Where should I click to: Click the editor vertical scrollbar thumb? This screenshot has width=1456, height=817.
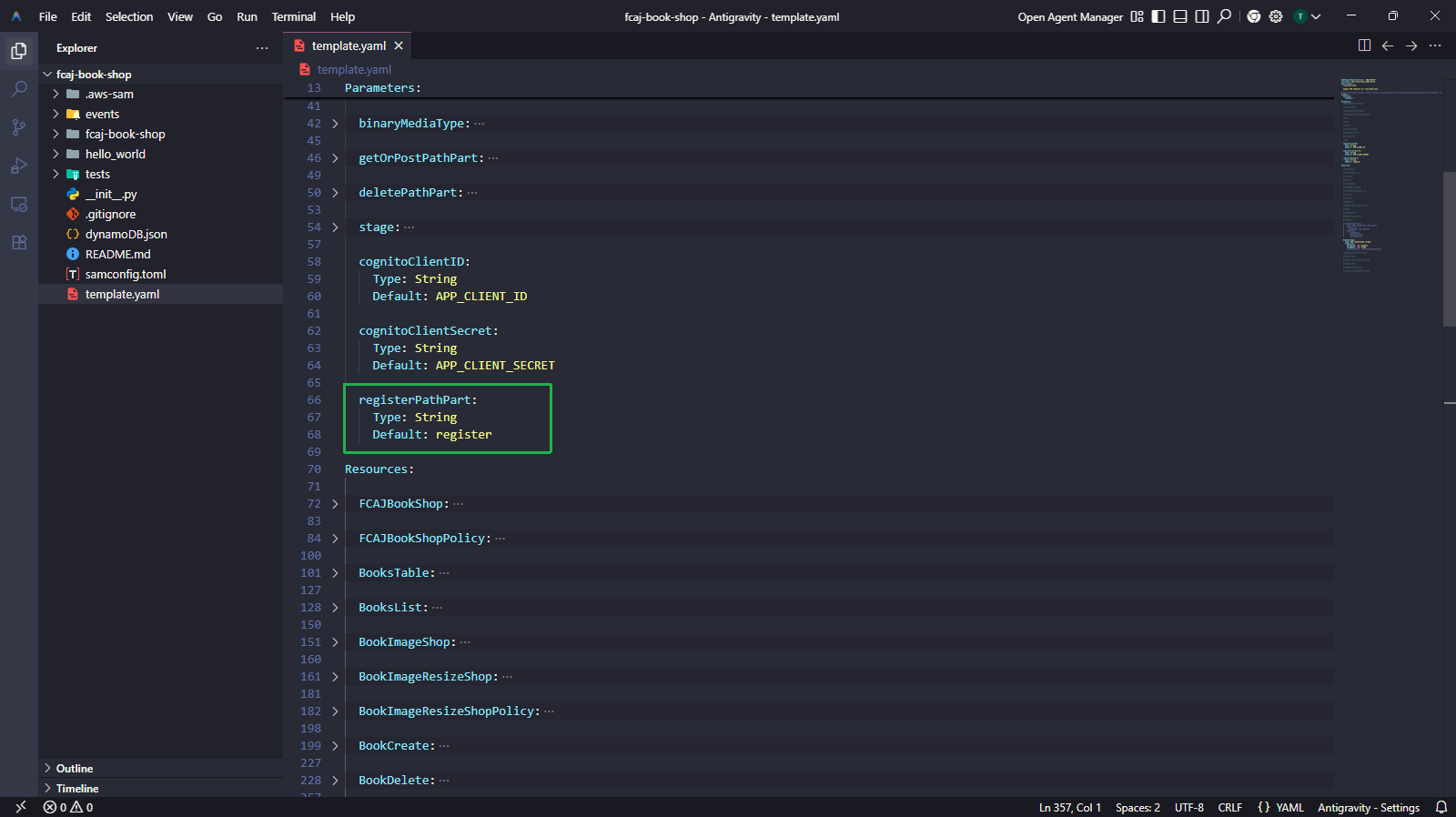1449,248
